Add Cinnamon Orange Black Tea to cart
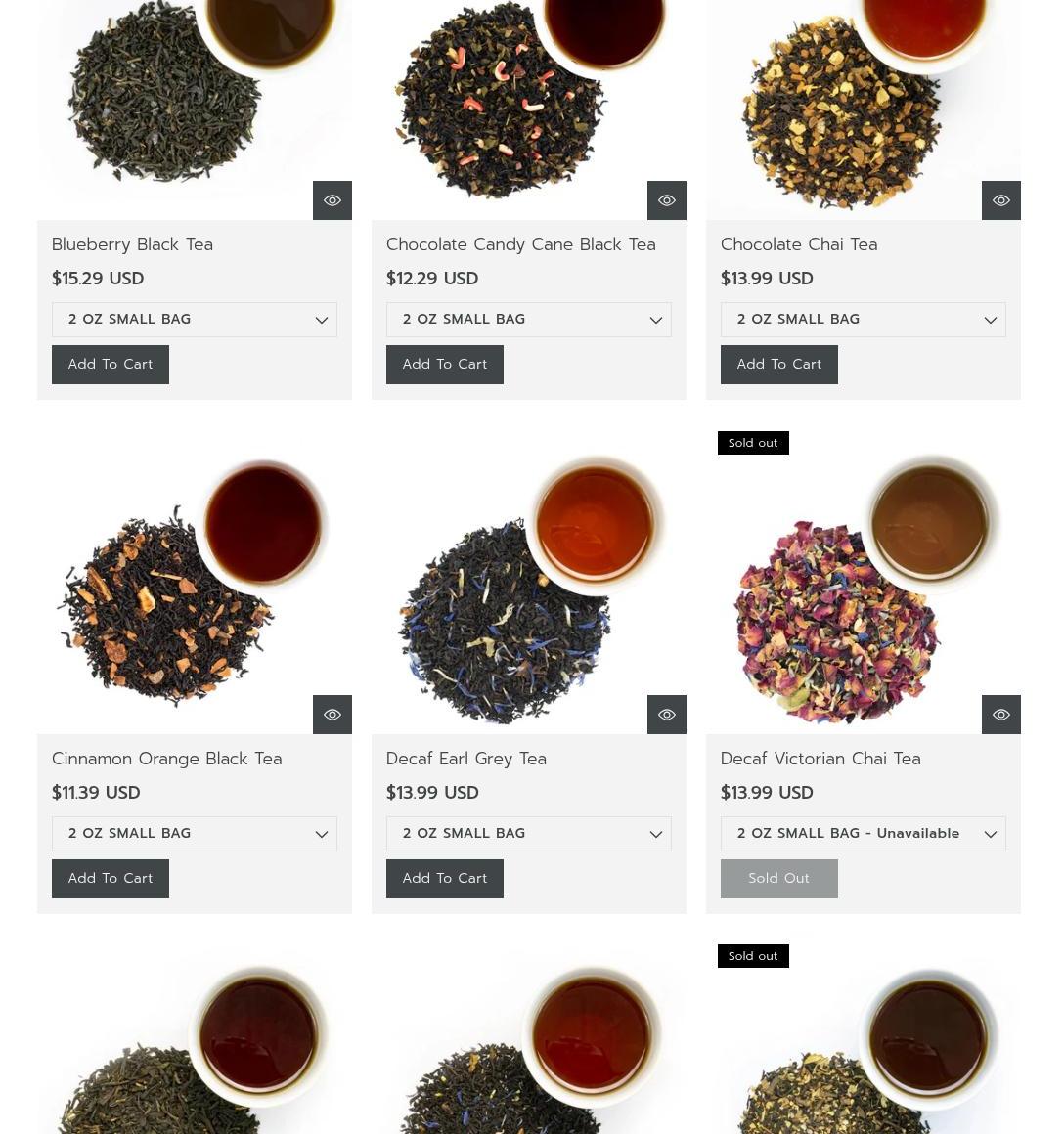The image size is (1064, 1134). (111, 879)
